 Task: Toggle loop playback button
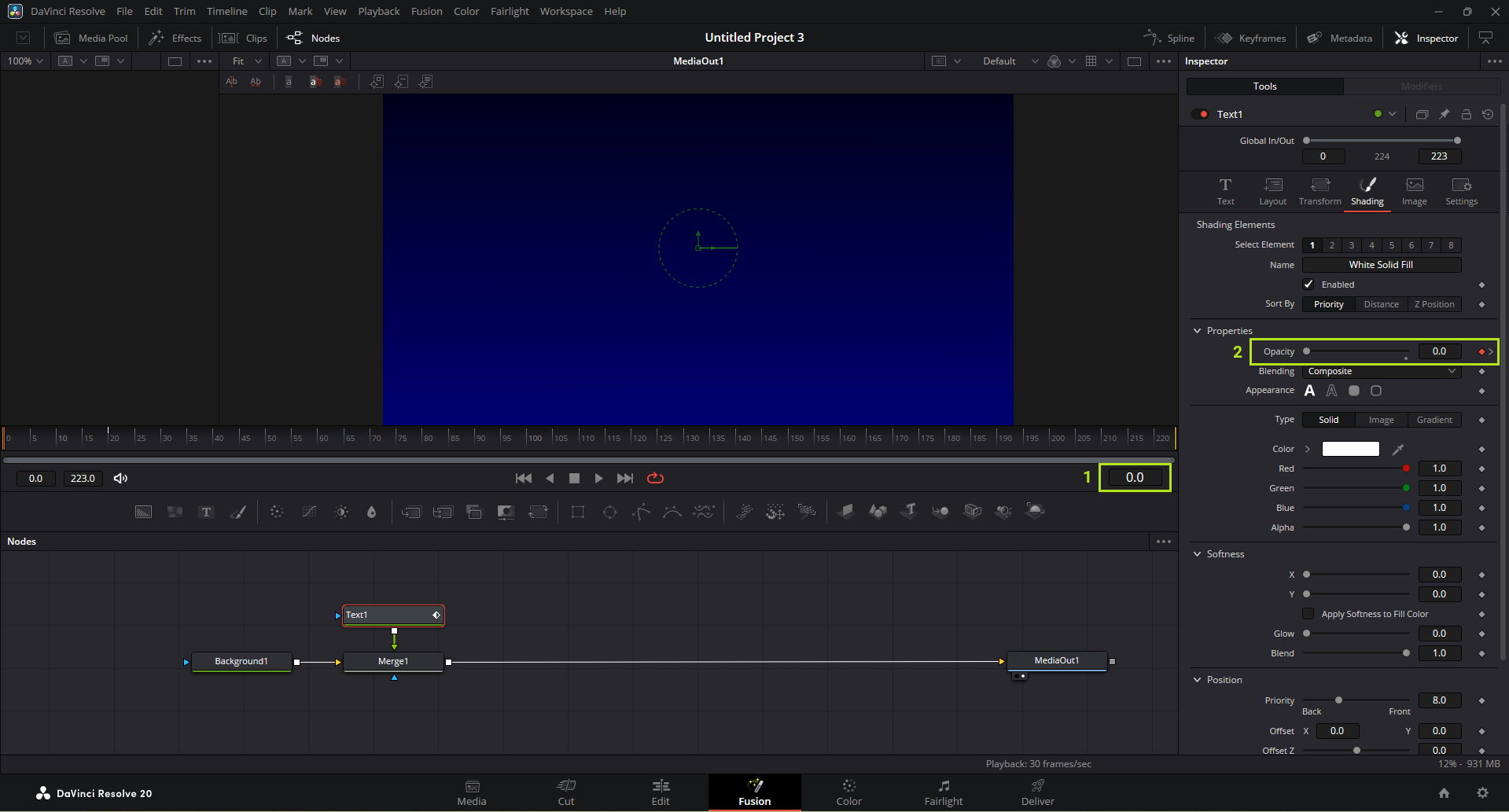click(655, 478)
